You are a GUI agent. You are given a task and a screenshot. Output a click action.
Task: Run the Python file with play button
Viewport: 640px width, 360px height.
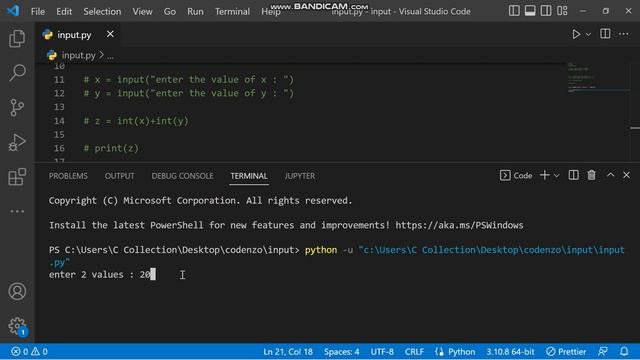(576, 34)
